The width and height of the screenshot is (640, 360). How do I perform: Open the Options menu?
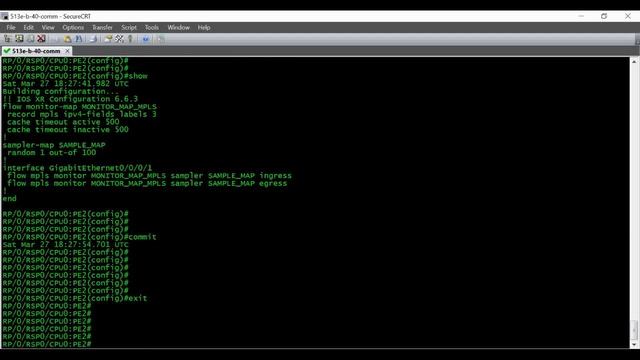tap(73, 27)
